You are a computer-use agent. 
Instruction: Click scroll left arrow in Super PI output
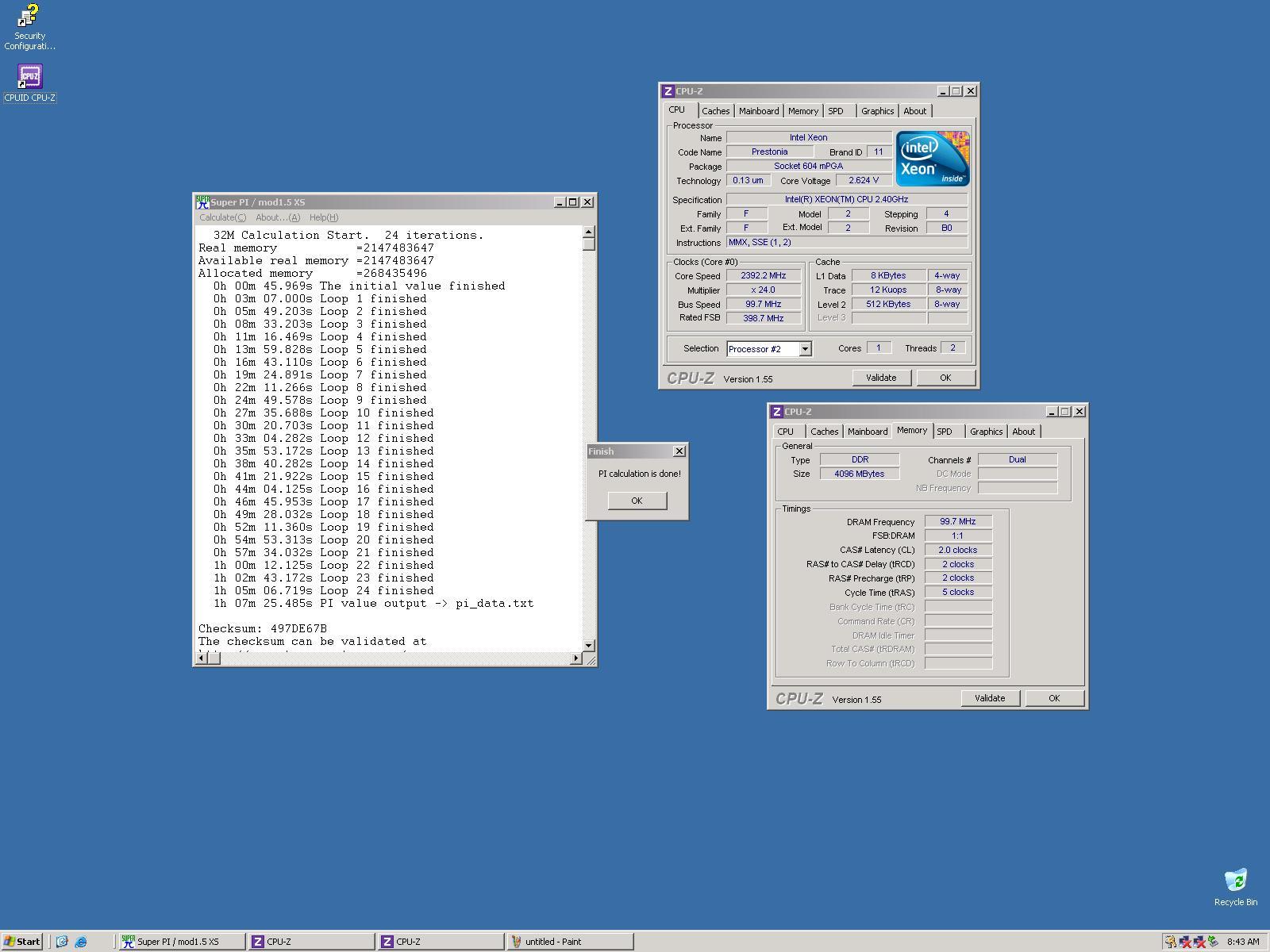coord(202,658)
